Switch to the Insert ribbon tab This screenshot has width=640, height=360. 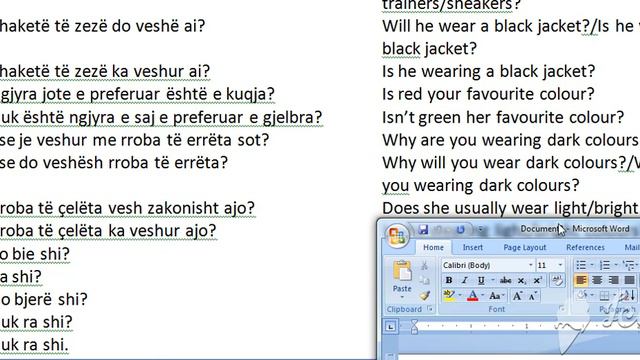pos(473,247)
